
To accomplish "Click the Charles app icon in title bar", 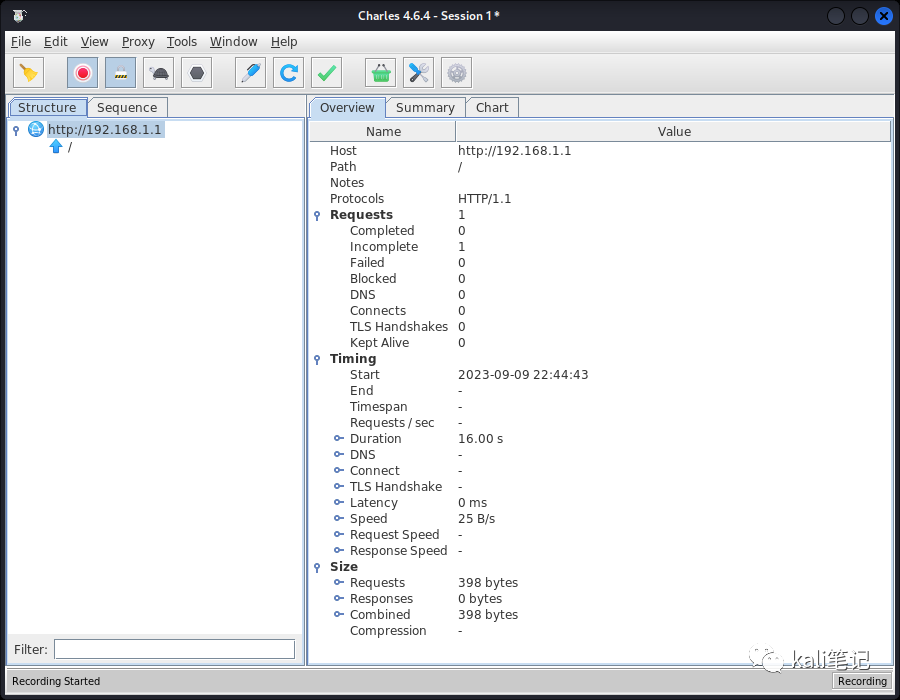I will (19, 15).
